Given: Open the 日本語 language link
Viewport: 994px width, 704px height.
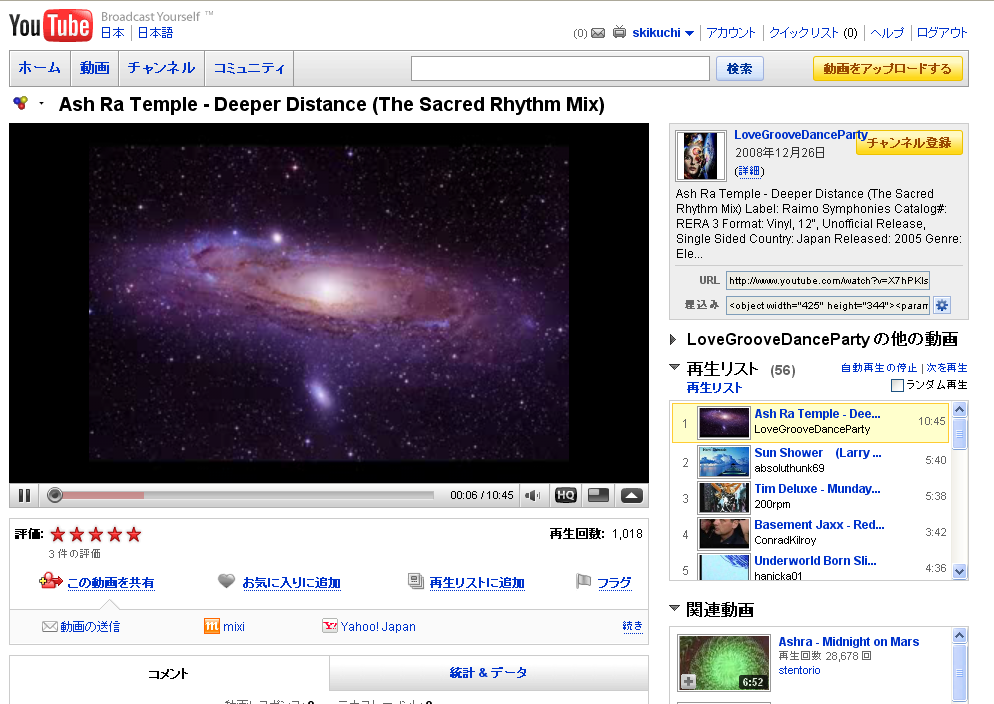Looking at the screenshot, I should coord(155,33).
